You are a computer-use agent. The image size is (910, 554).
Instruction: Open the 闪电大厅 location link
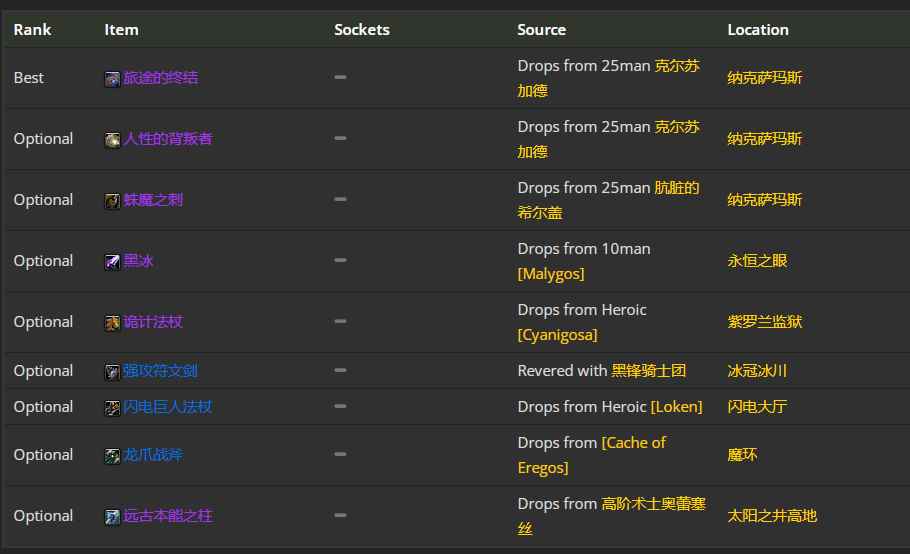click(757, 407)
